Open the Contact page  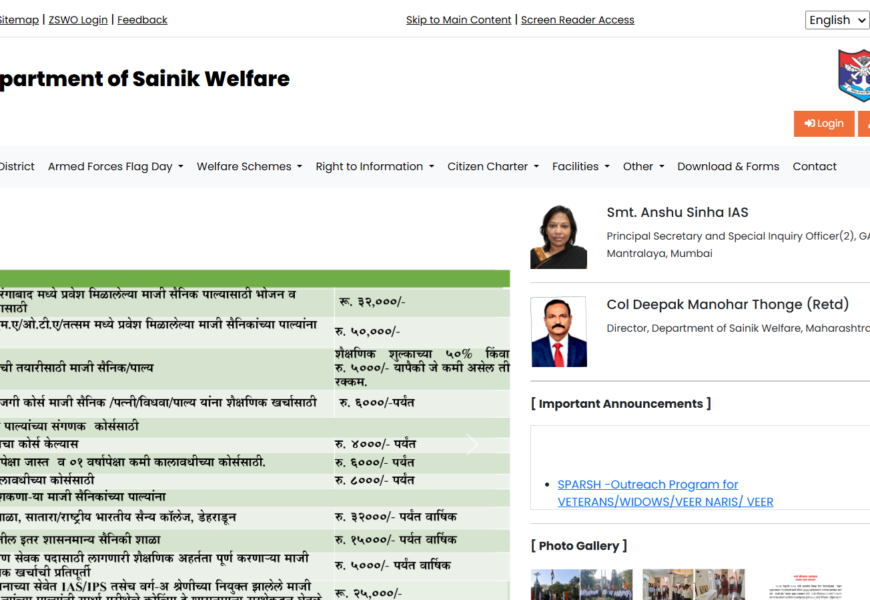click(814, 167)
